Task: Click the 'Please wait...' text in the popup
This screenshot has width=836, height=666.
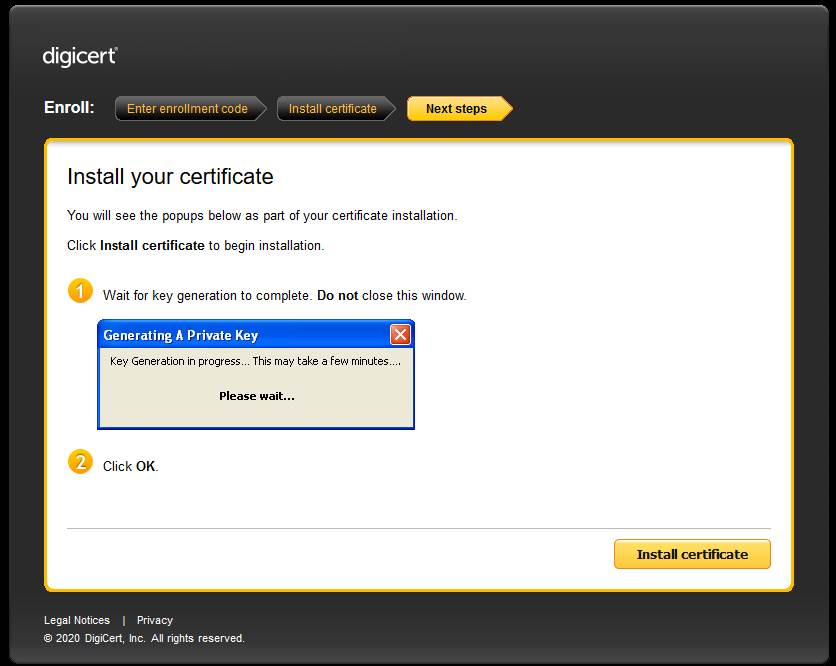Action: 256,396
